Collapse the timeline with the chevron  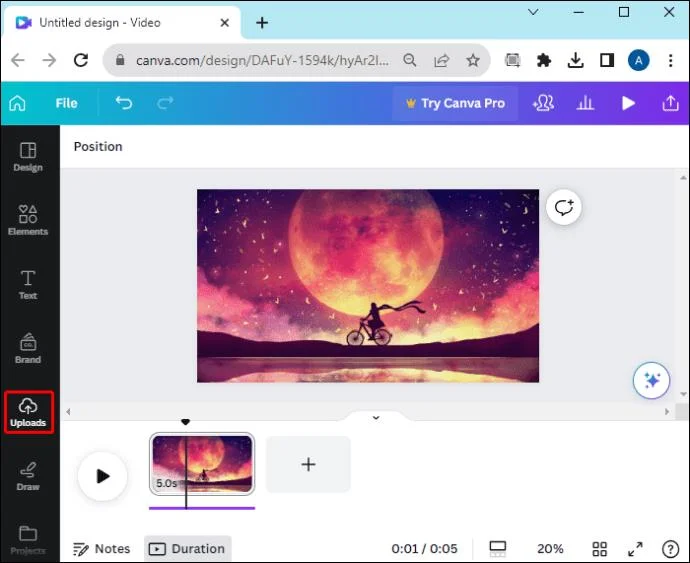[376, 418]
